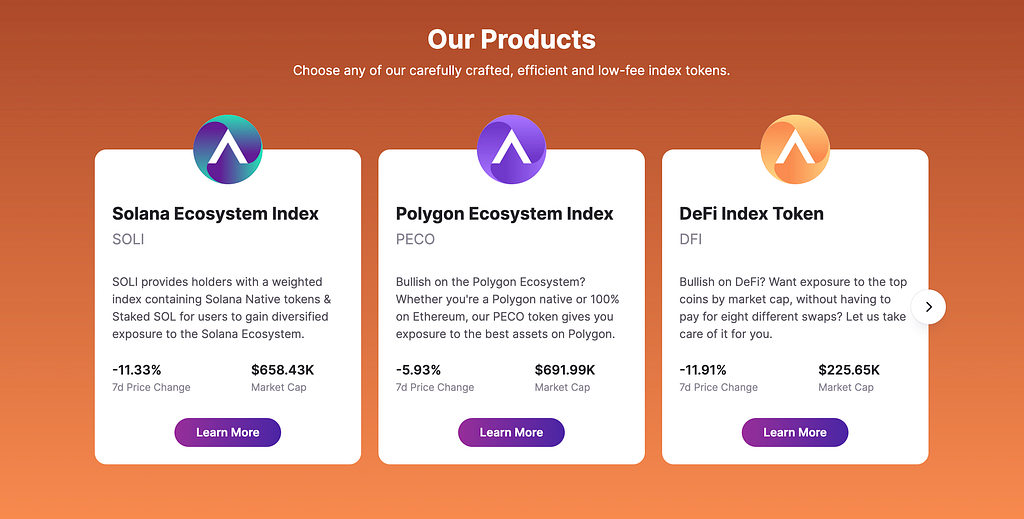Image resolution: width=1024 pixels, height=519 pixels.
Task: Advance carousel with the right chevron arrow
Action: [928, 307]
